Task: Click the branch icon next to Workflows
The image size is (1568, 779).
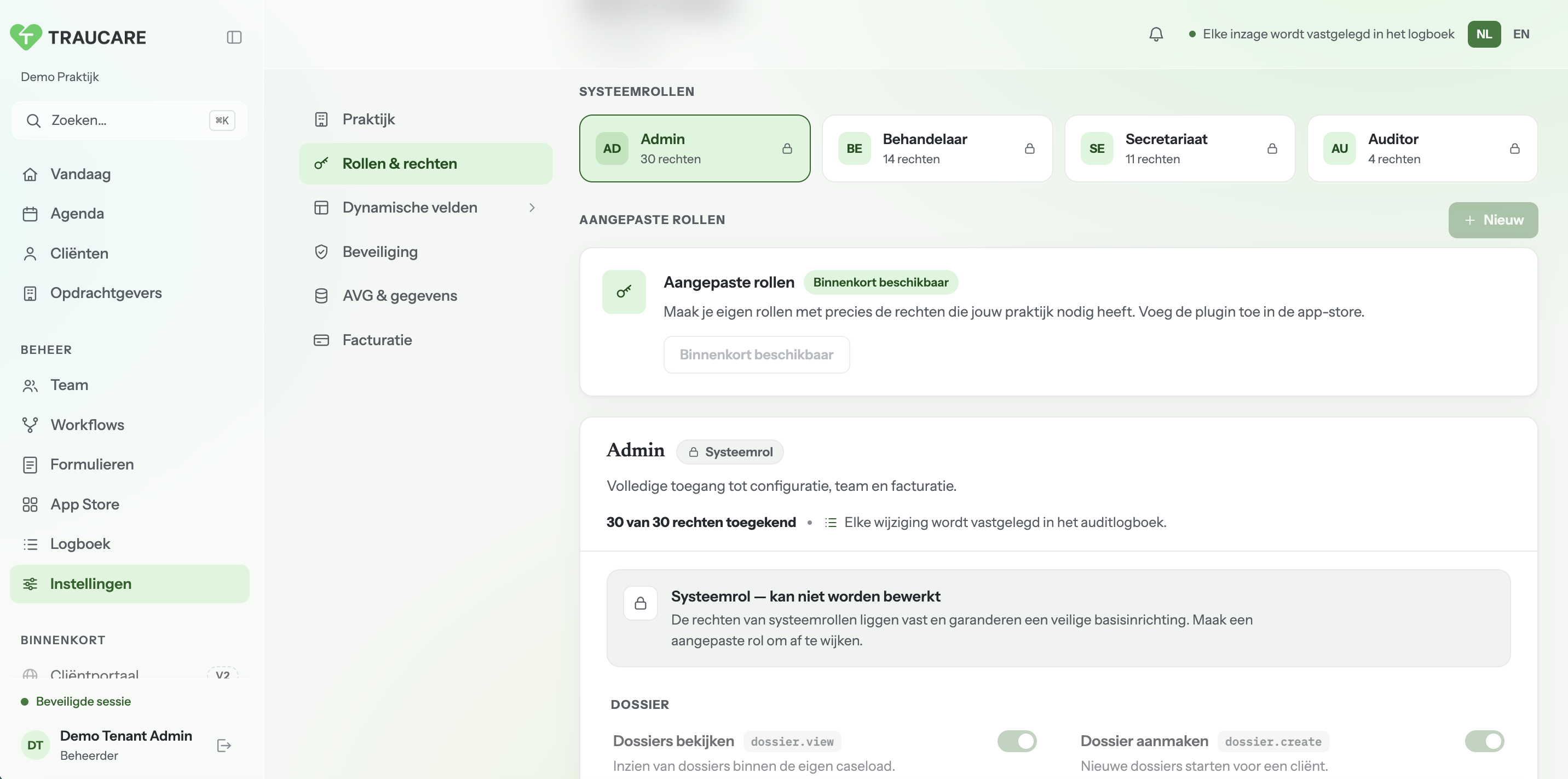Action: 30,425
